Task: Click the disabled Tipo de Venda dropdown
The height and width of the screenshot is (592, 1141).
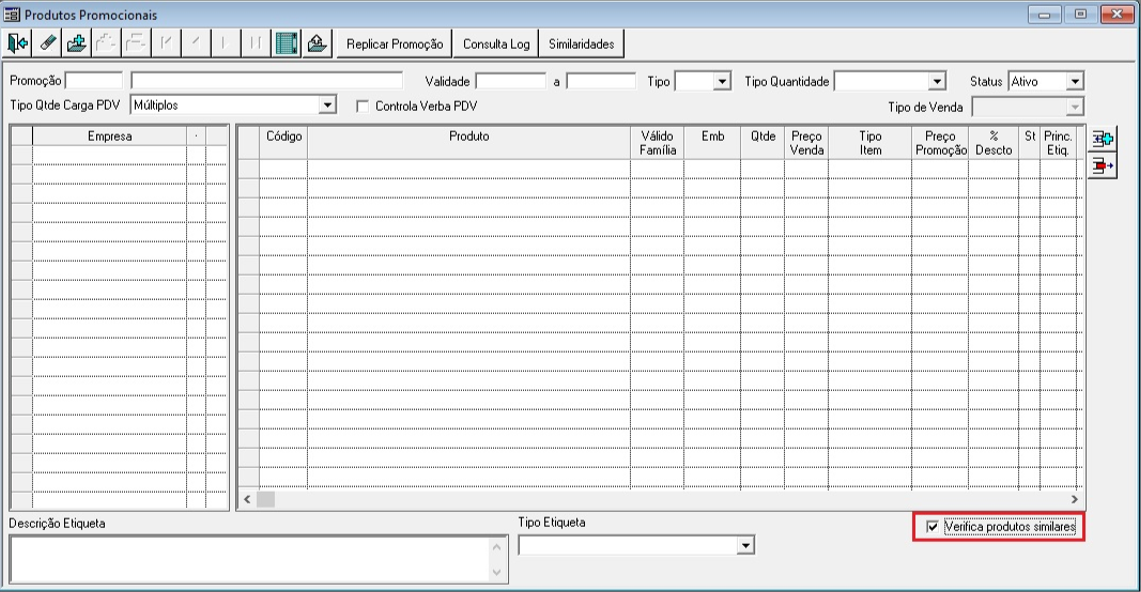Action: tap(1074, 107)
